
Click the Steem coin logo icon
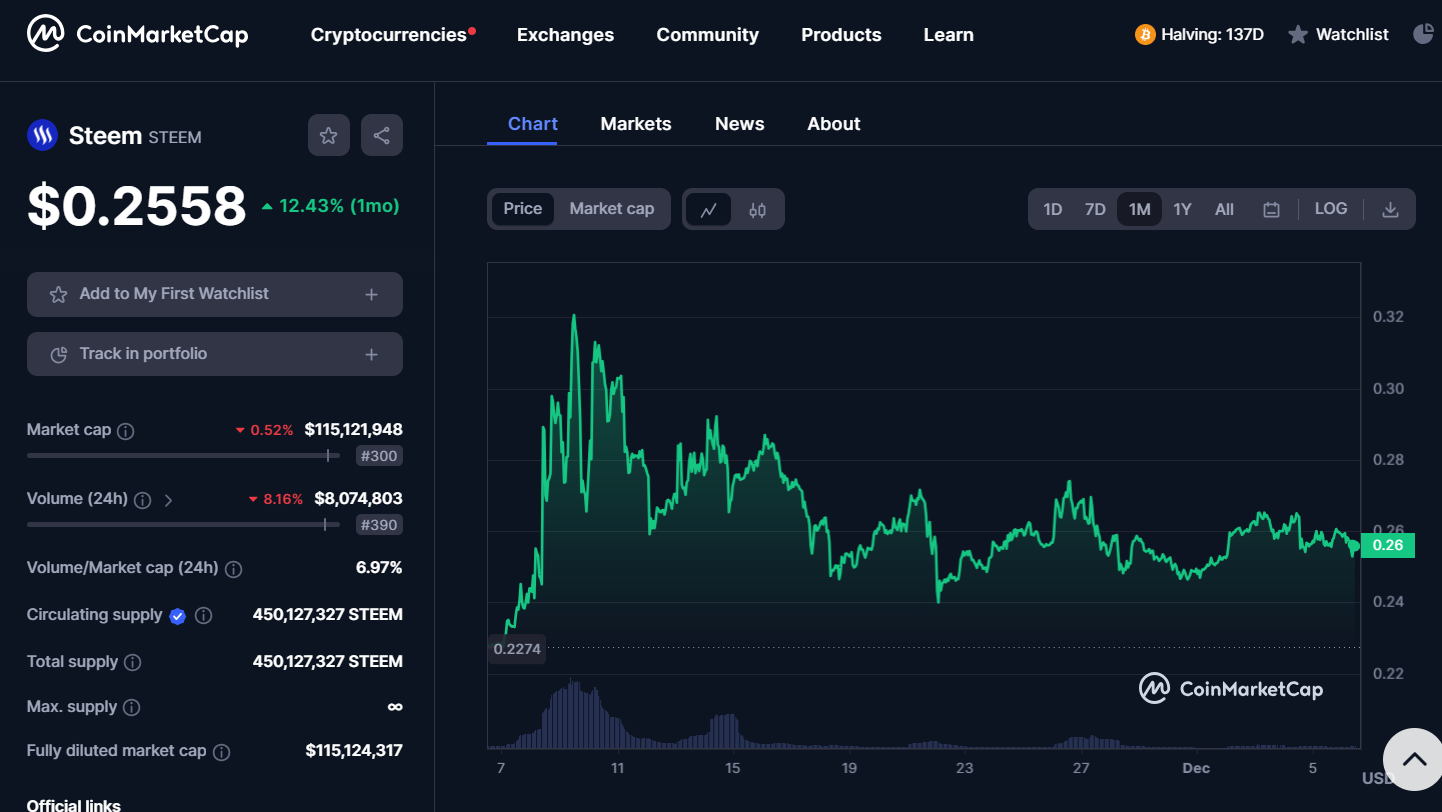[x=43, y=135]
